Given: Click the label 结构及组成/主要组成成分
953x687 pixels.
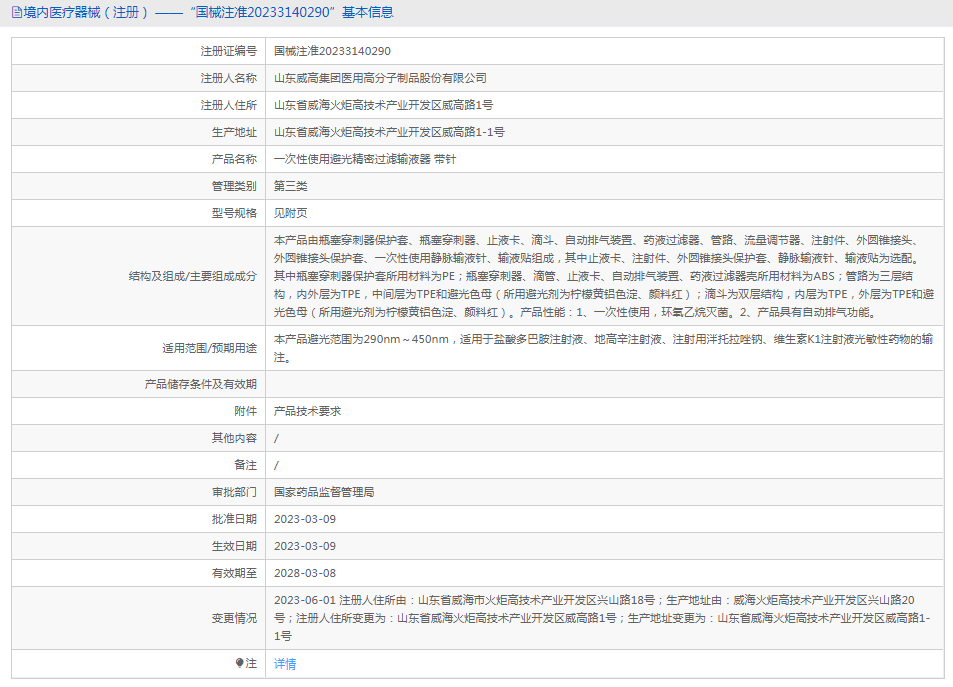Looking at the screenshot, I should point(193,276).
